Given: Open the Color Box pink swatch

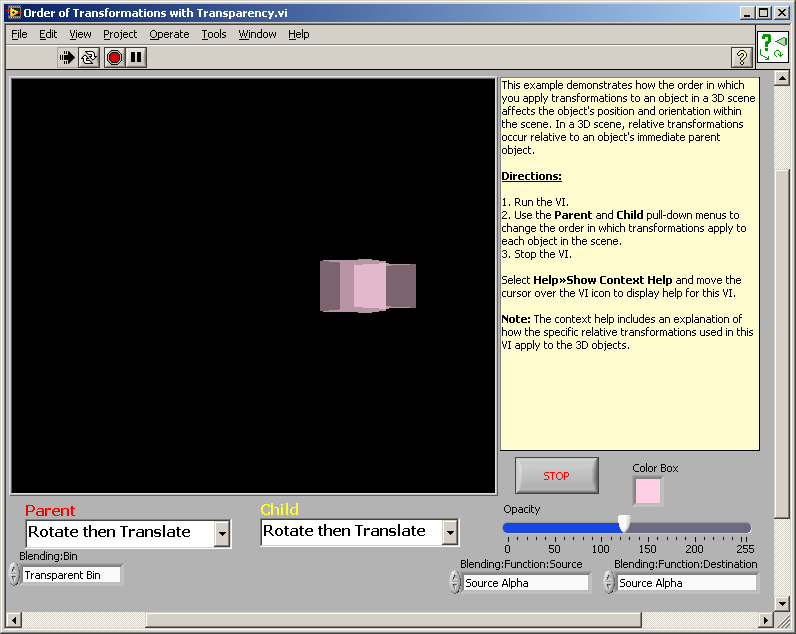Looking at the screenshot, I should [x=648, y=491].
